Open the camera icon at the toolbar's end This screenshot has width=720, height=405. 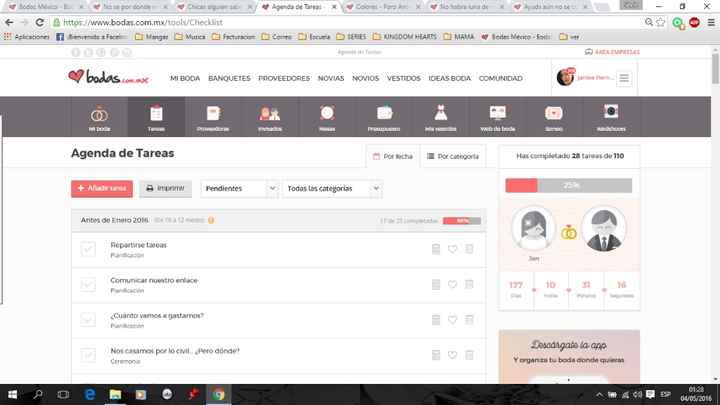click(611, 112)
